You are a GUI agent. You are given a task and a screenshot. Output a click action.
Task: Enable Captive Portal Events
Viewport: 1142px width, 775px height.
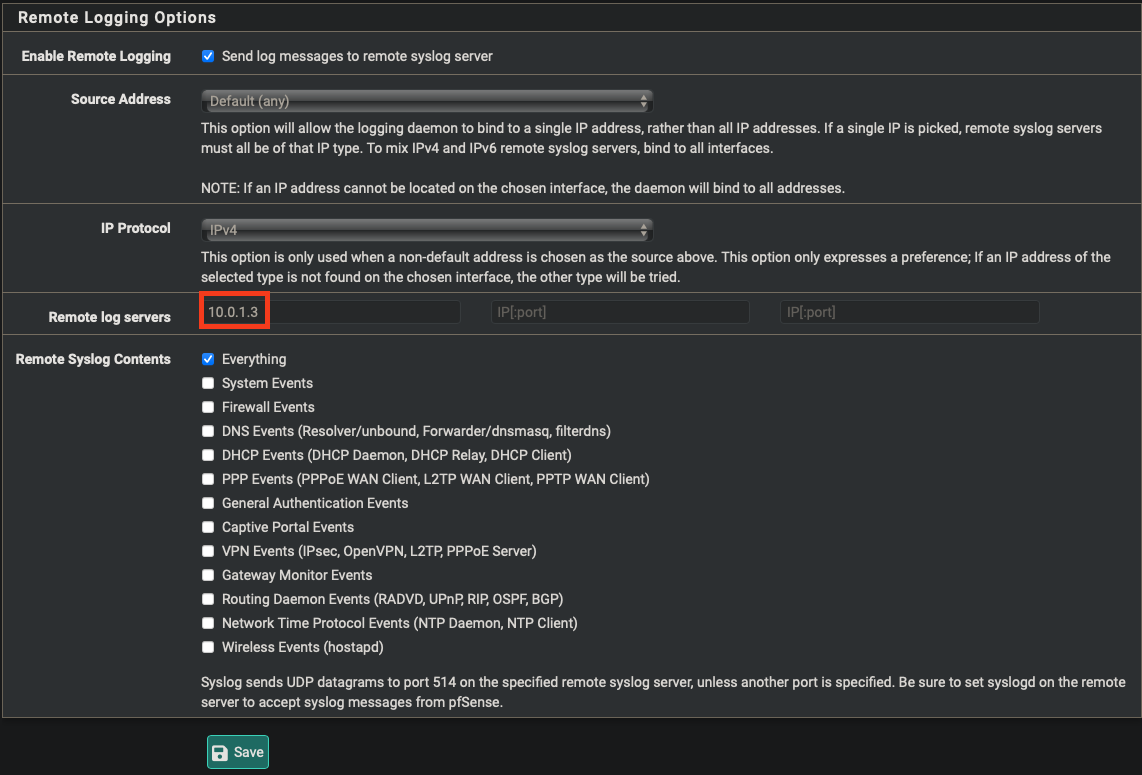[x=208, y=527]
